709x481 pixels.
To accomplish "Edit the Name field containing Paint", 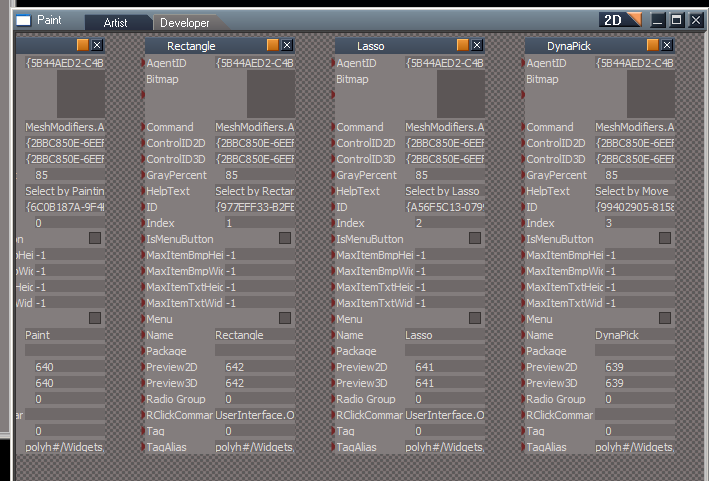I will (65, 335).
